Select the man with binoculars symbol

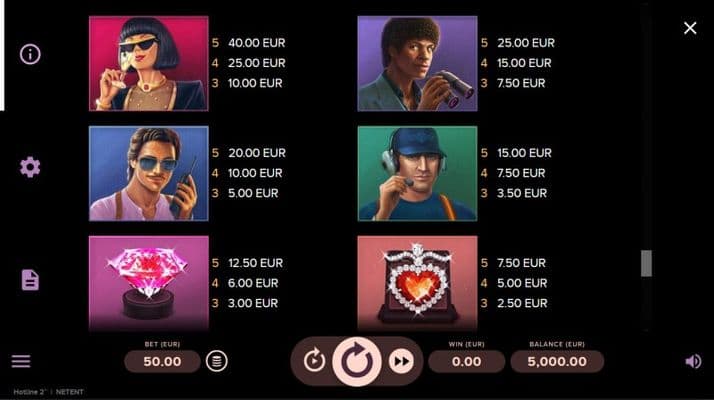[x=418, y=63]
